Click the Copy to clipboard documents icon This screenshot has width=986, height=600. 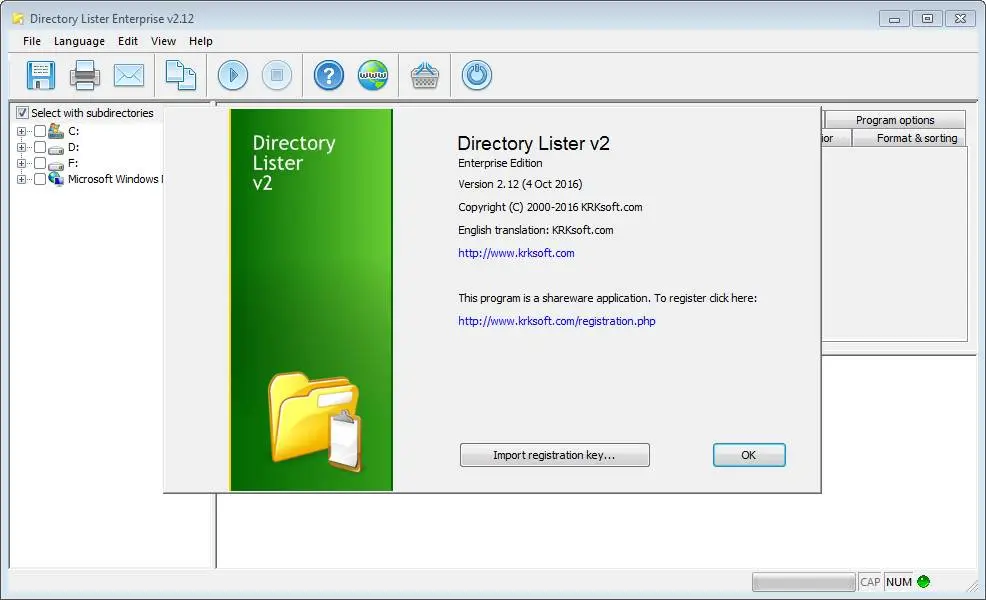click(x=181, y=75)
